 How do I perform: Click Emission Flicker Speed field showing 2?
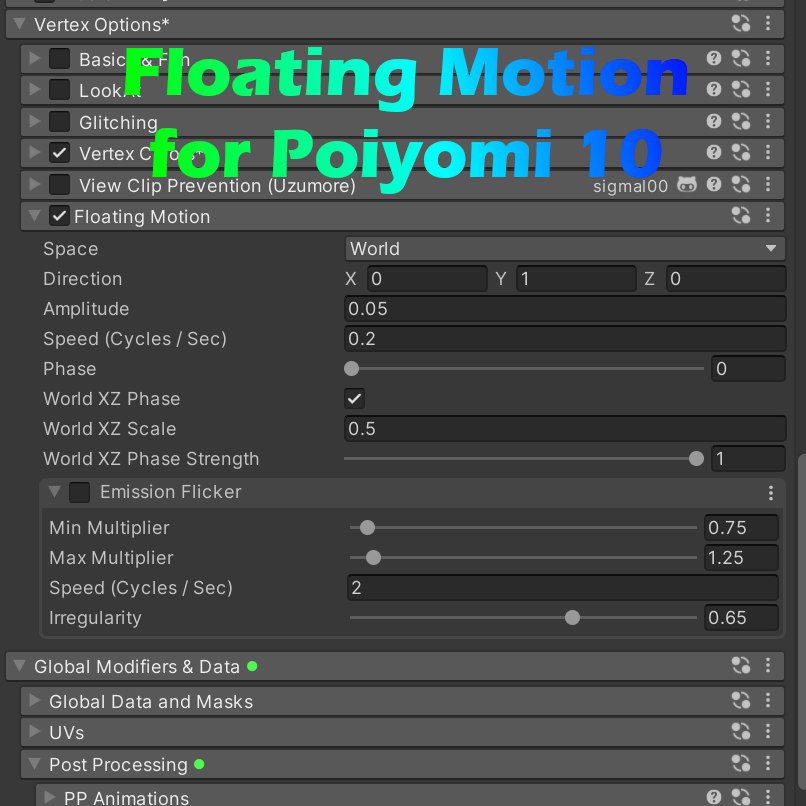tap(563, 588)
